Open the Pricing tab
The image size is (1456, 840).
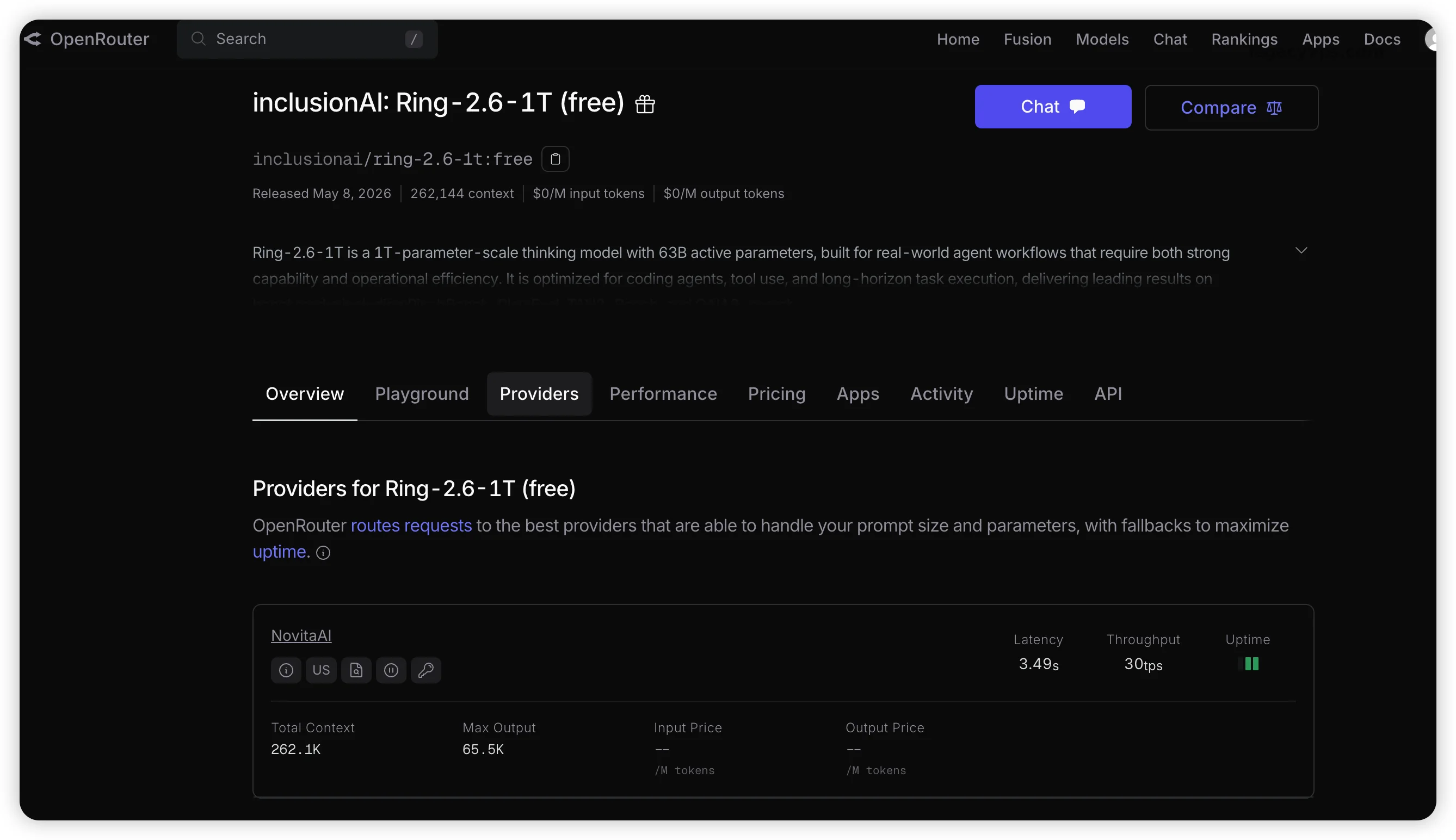[x=776, y=393]
